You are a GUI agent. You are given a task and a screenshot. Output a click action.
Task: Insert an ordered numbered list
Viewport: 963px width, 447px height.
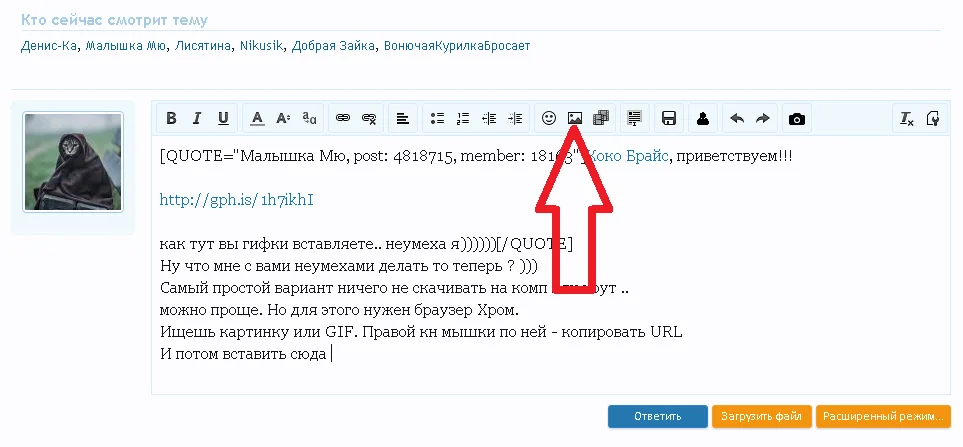point(463,119)
